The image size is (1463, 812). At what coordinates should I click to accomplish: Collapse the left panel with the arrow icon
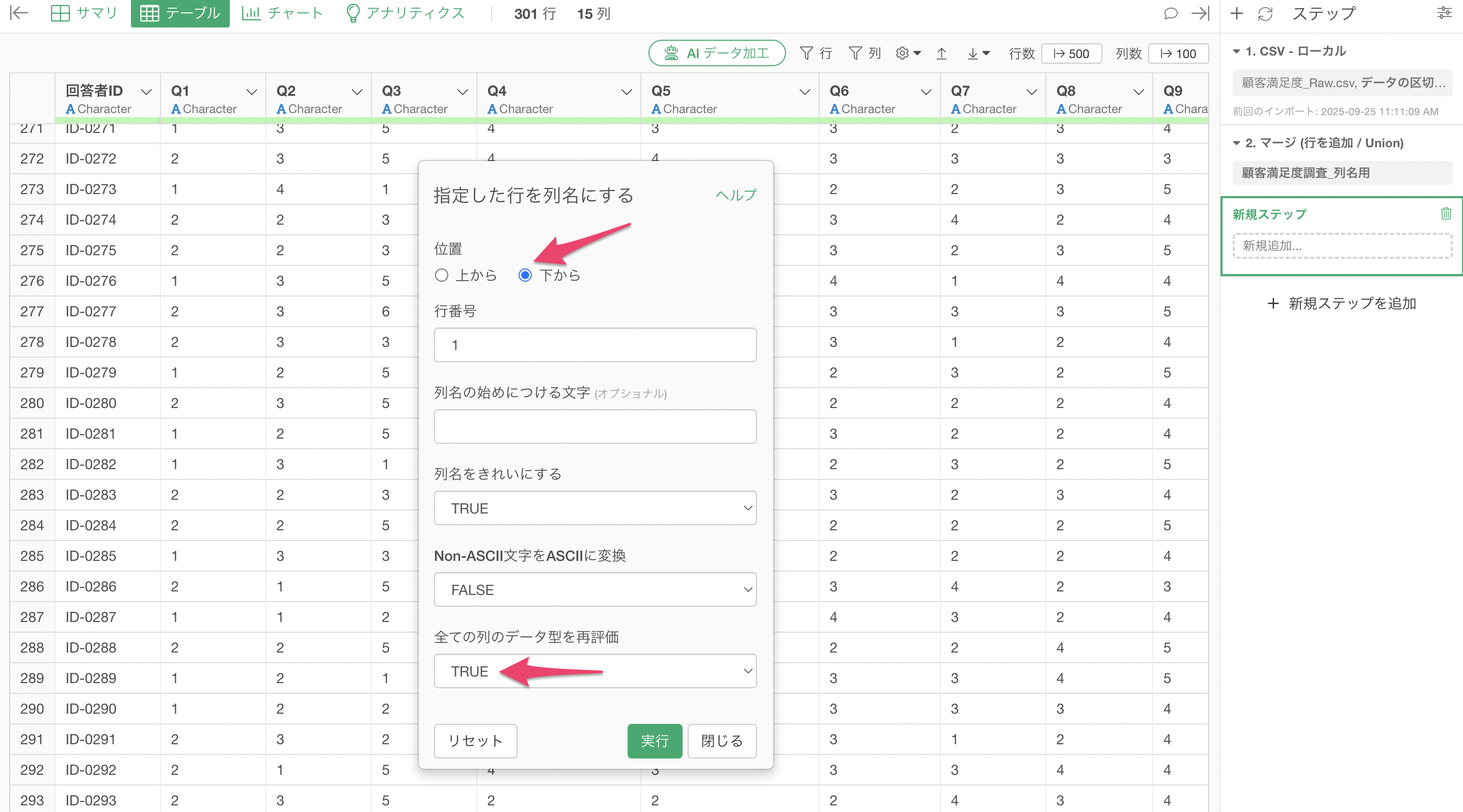pos(19,13)
